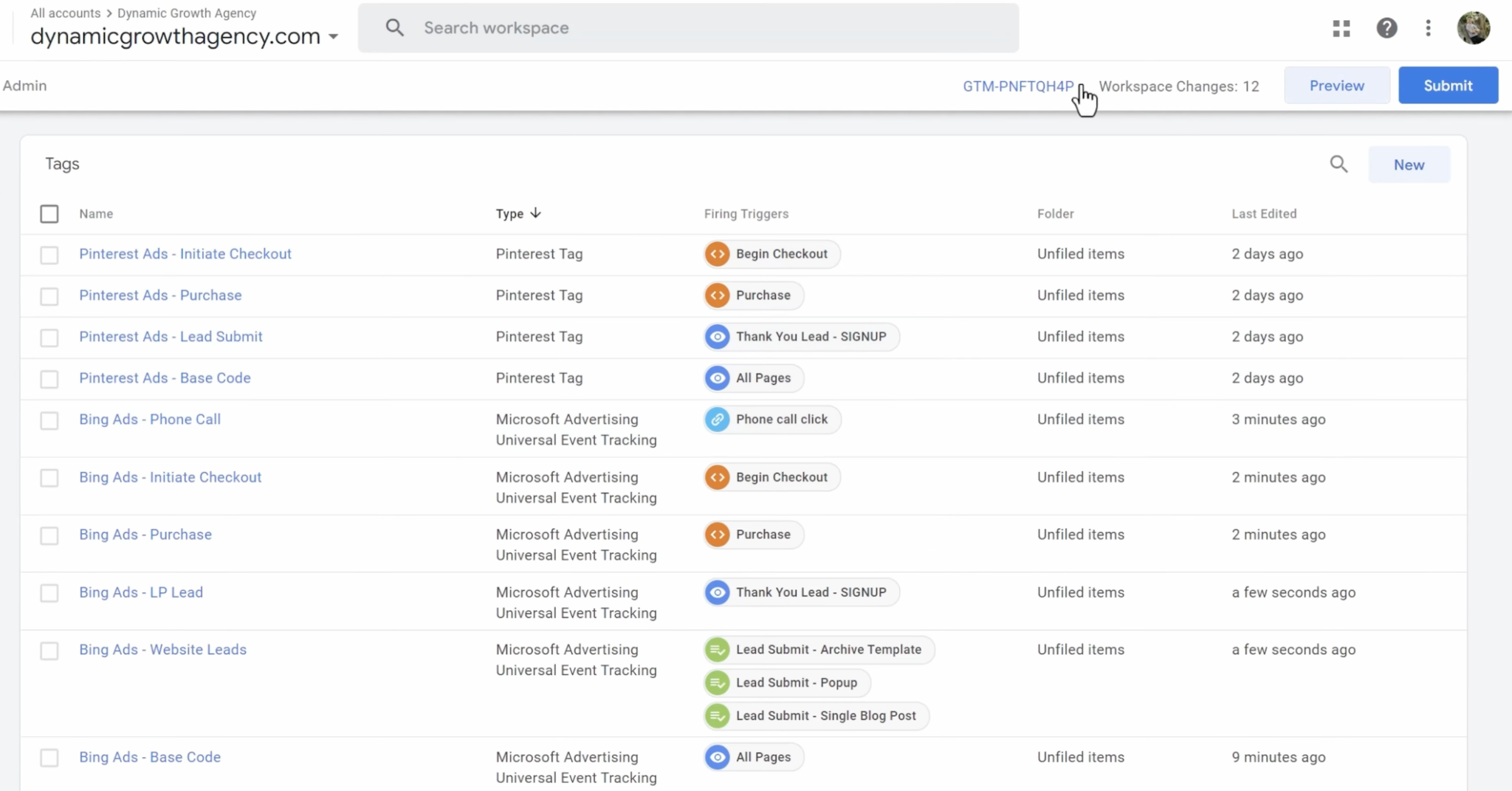Open the Bing Ads - Base Code tag
Image resolution: width=1512 pixels, height=791 pixels.
point(150,757)
